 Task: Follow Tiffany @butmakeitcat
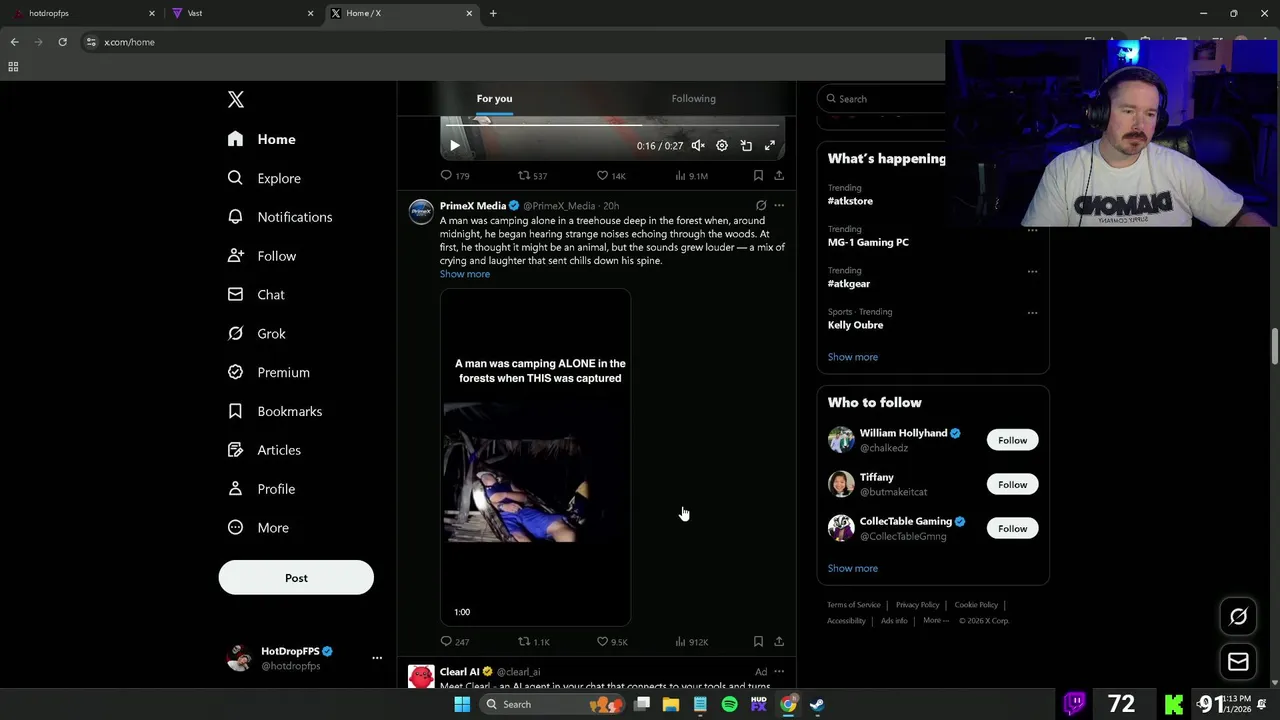click(1012, 484)
